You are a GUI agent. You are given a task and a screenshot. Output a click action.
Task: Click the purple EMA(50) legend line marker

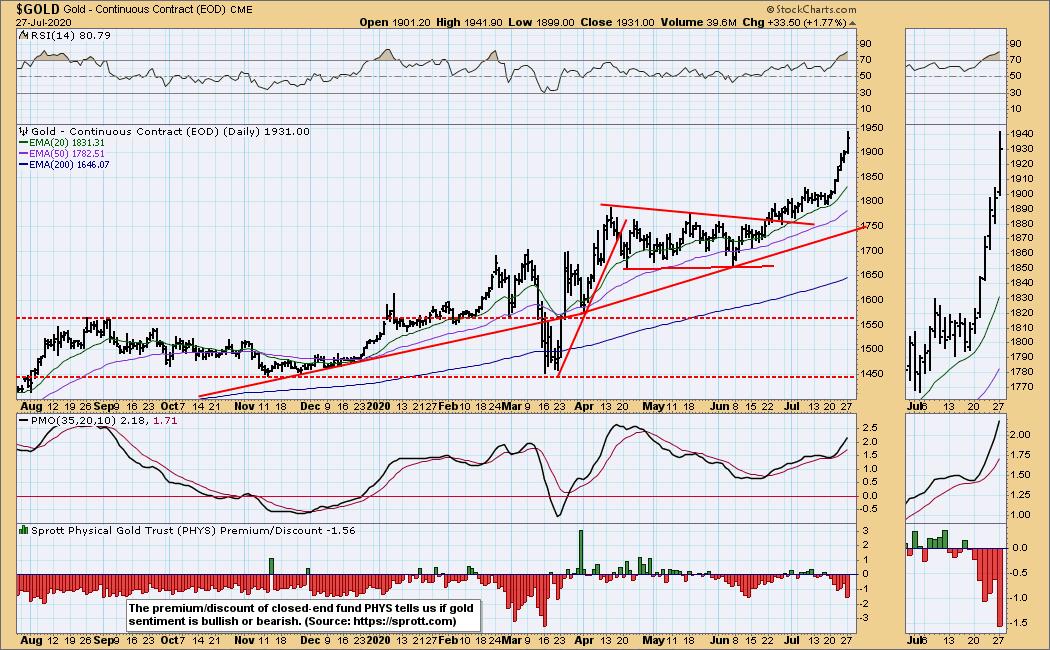(x=23, y=153)
